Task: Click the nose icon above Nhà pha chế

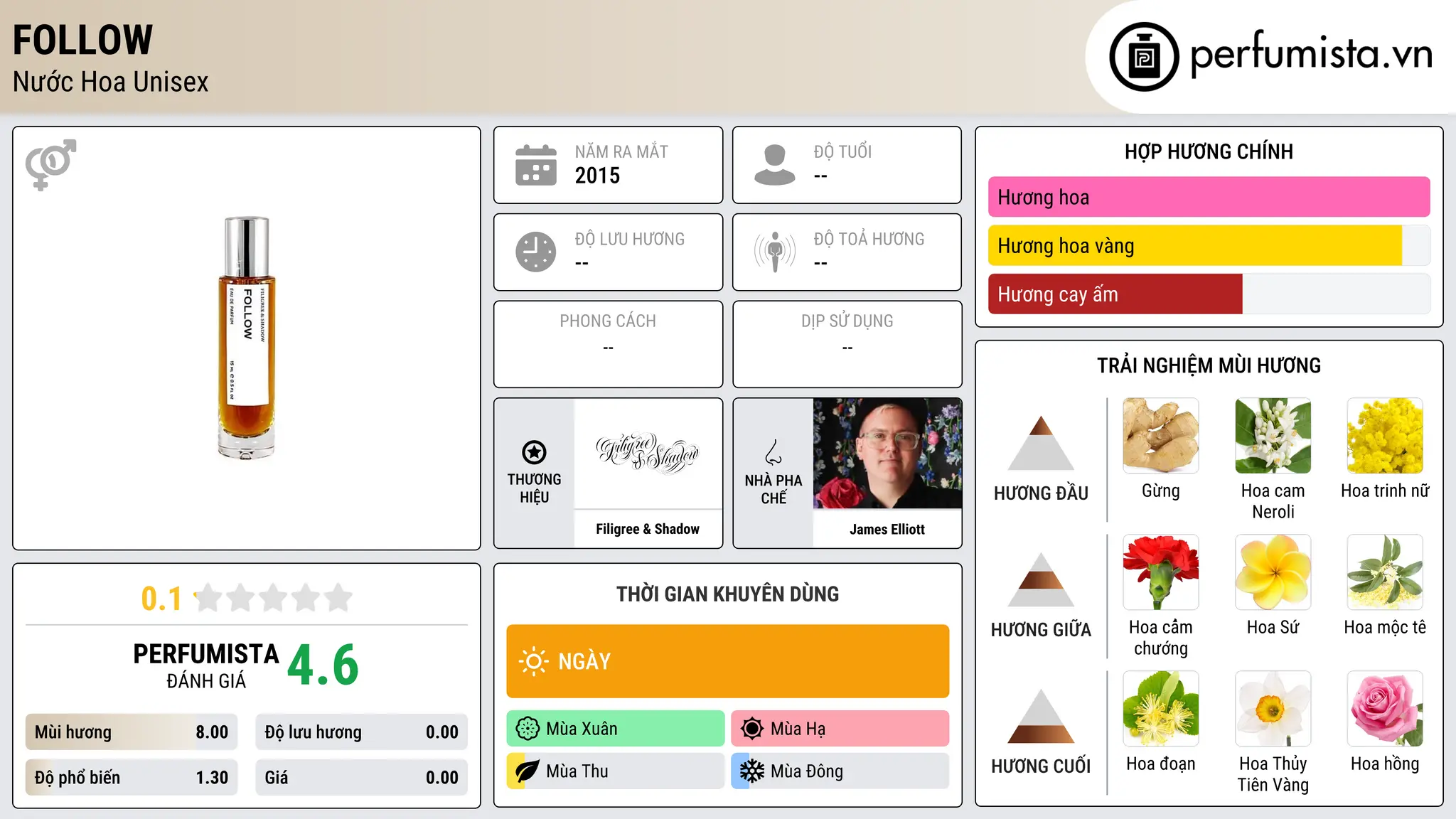Action: (x=773, y=452)
